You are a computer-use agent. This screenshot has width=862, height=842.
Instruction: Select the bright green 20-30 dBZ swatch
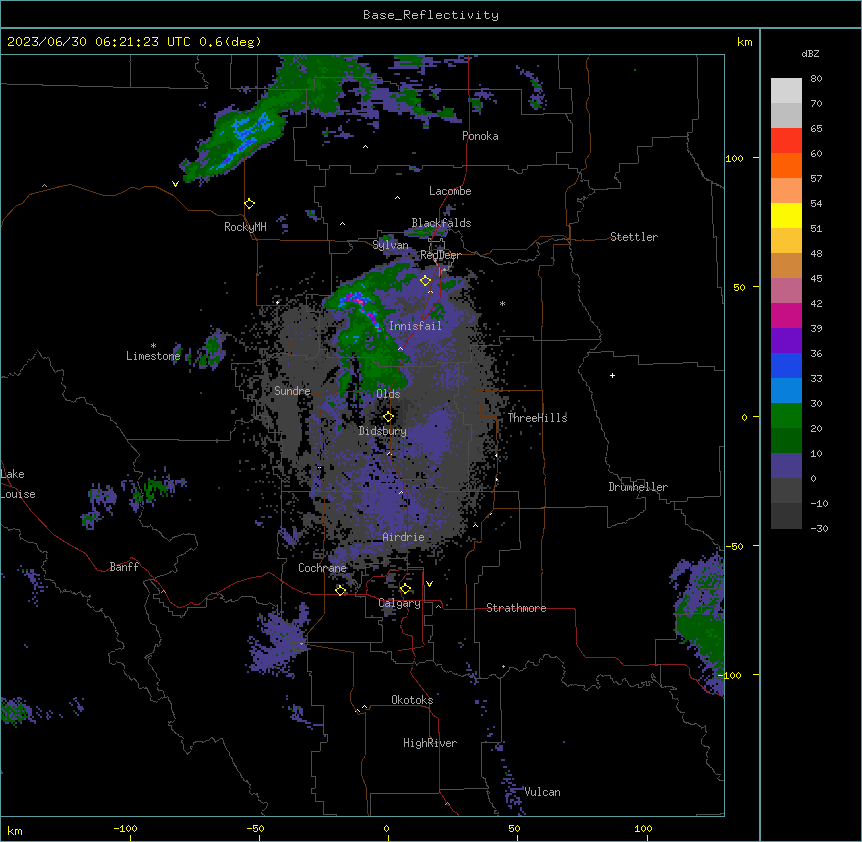point(786,416)
